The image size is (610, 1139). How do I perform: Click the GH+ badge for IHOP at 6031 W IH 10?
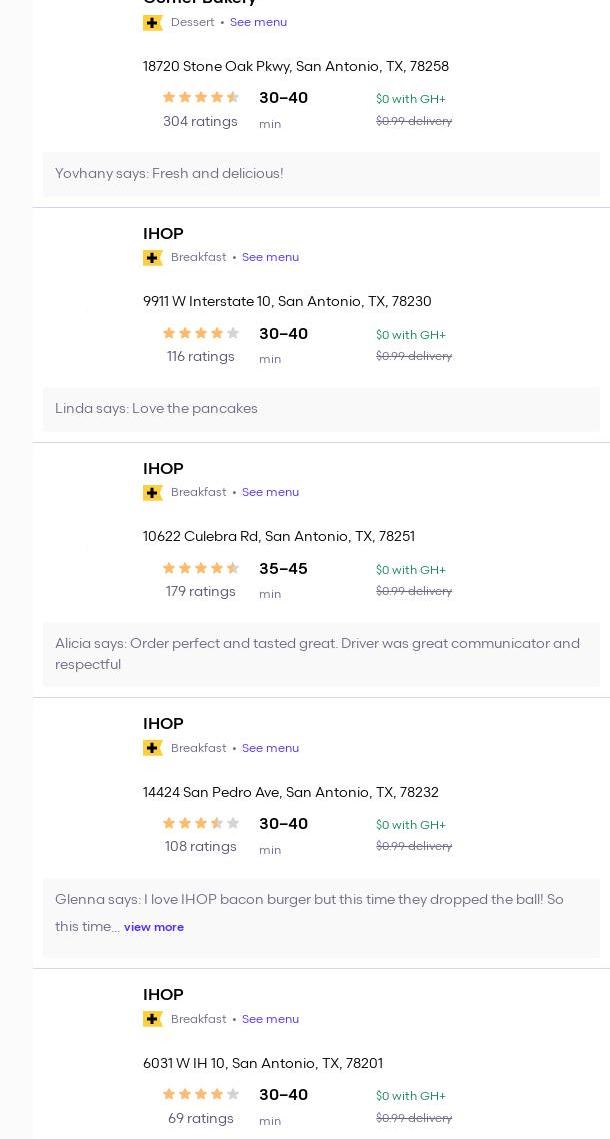pos(153,1019)
